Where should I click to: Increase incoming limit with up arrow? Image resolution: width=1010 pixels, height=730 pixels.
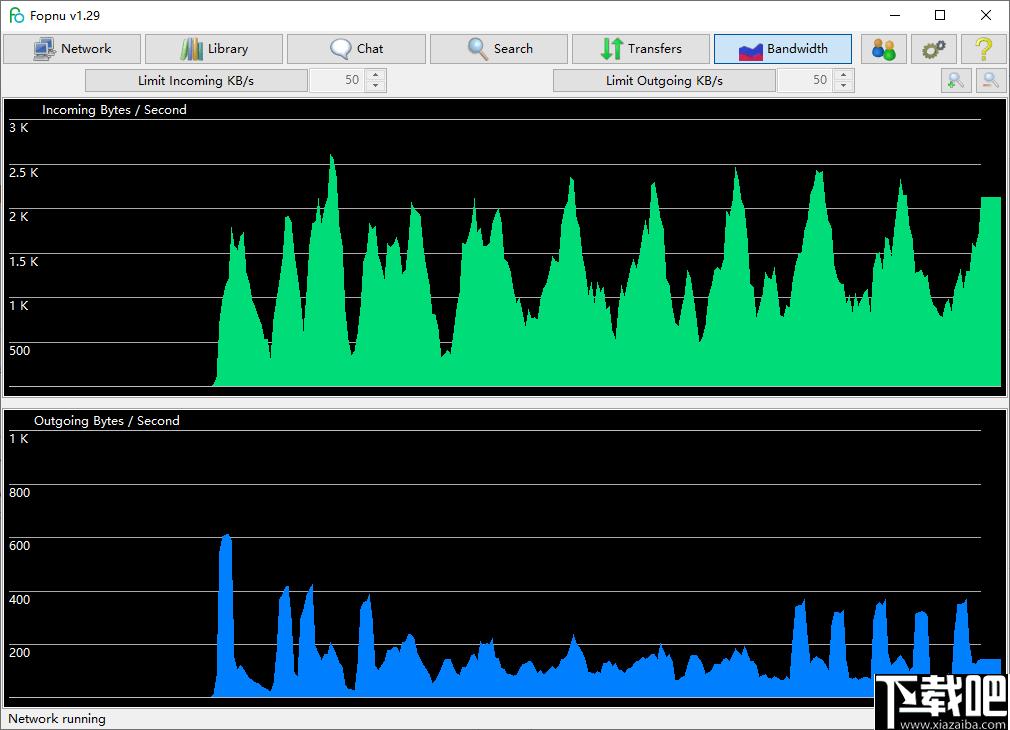tap(376, 75)
